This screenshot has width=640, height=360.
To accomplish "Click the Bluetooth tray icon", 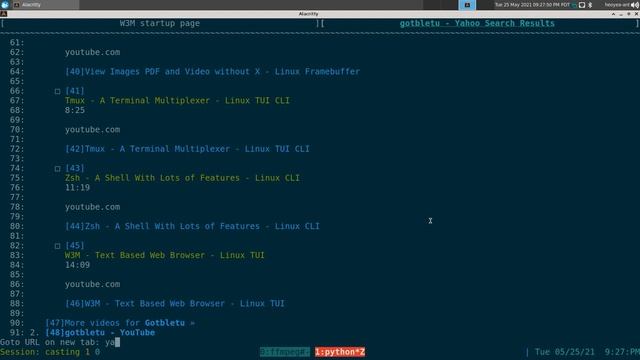I will pyautogui.click(x=590, y=5).
